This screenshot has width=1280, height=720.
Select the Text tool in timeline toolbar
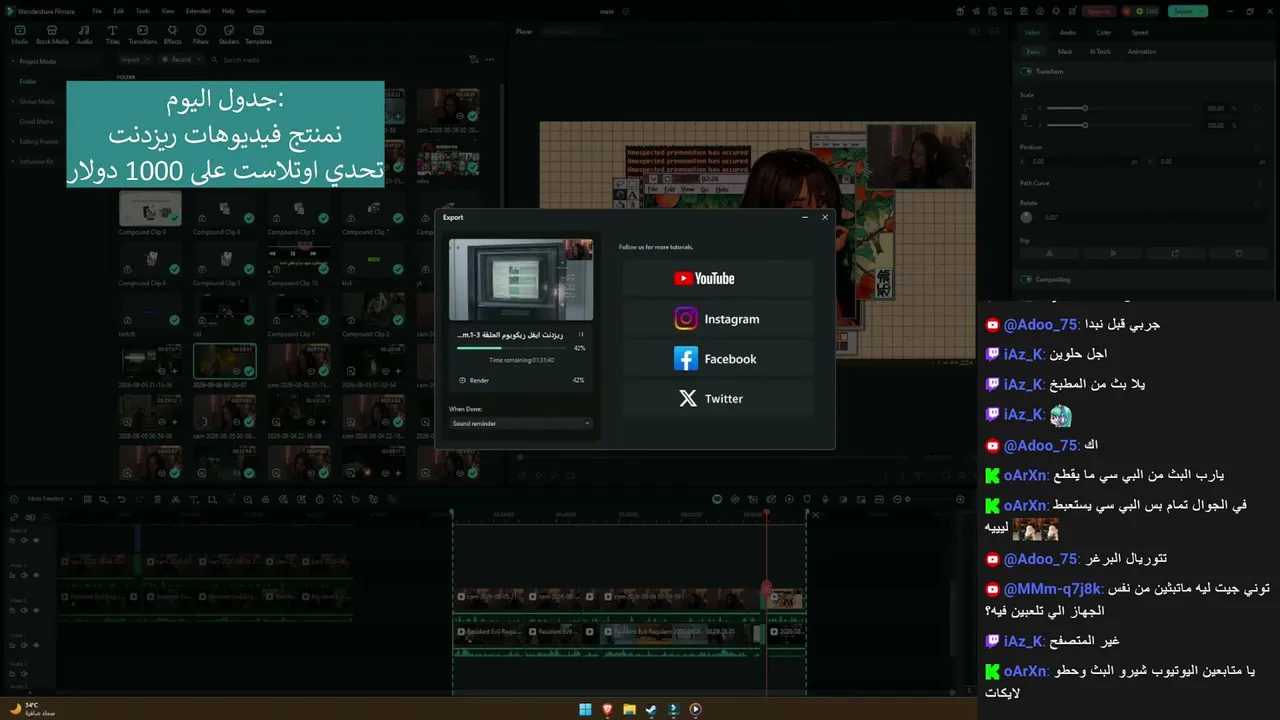[x=194, y=499]
